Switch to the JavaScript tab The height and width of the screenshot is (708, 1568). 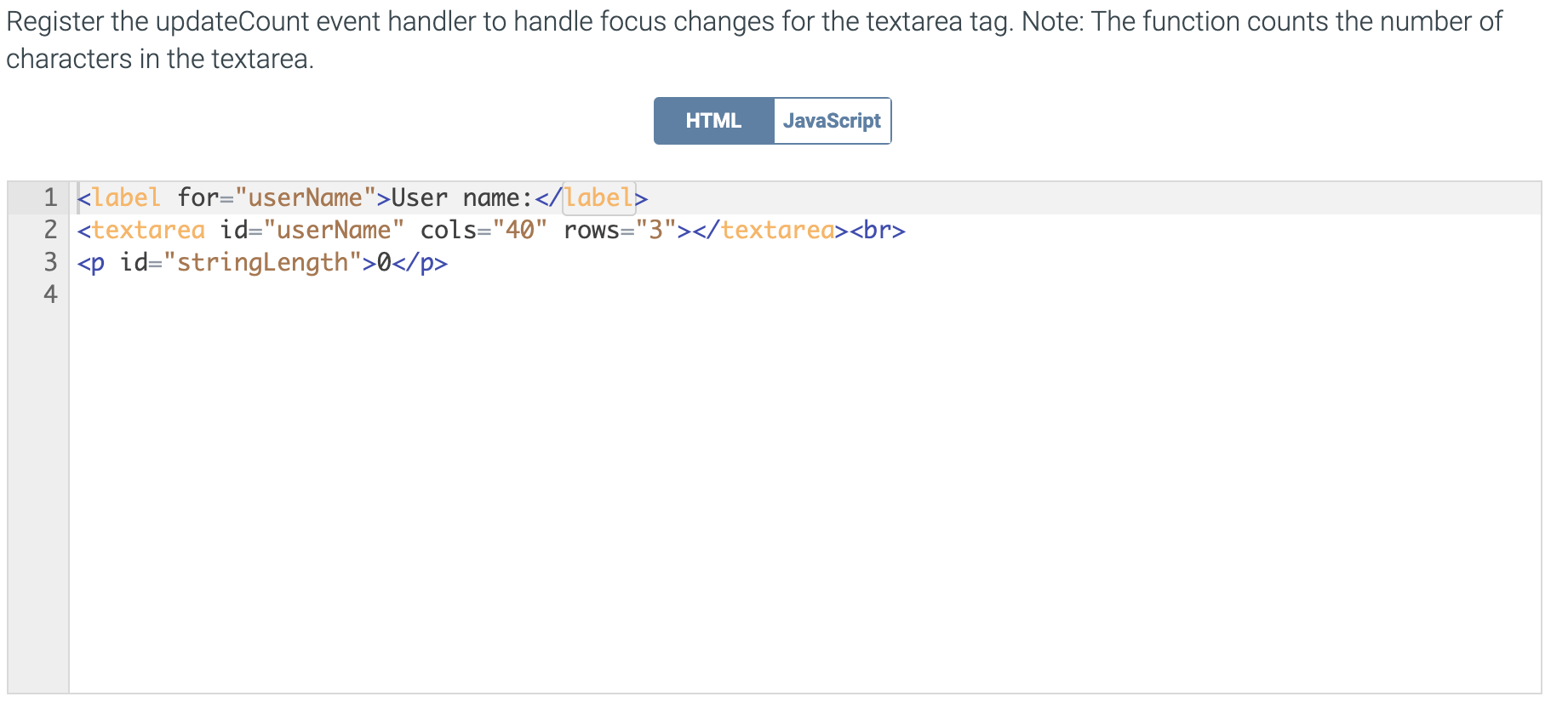(x=831, y=120)
